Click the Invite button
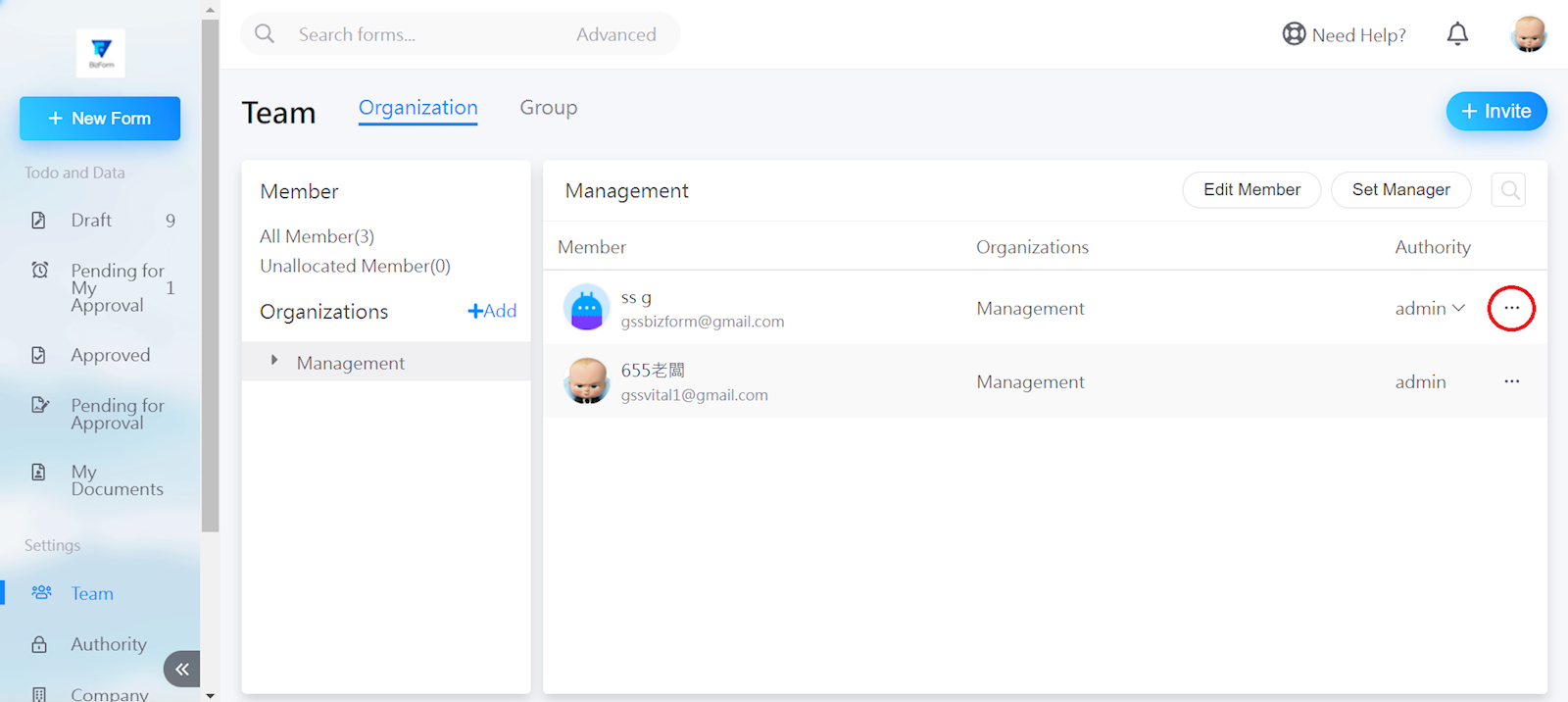1568x702 pixels. tap(1495, 111)
